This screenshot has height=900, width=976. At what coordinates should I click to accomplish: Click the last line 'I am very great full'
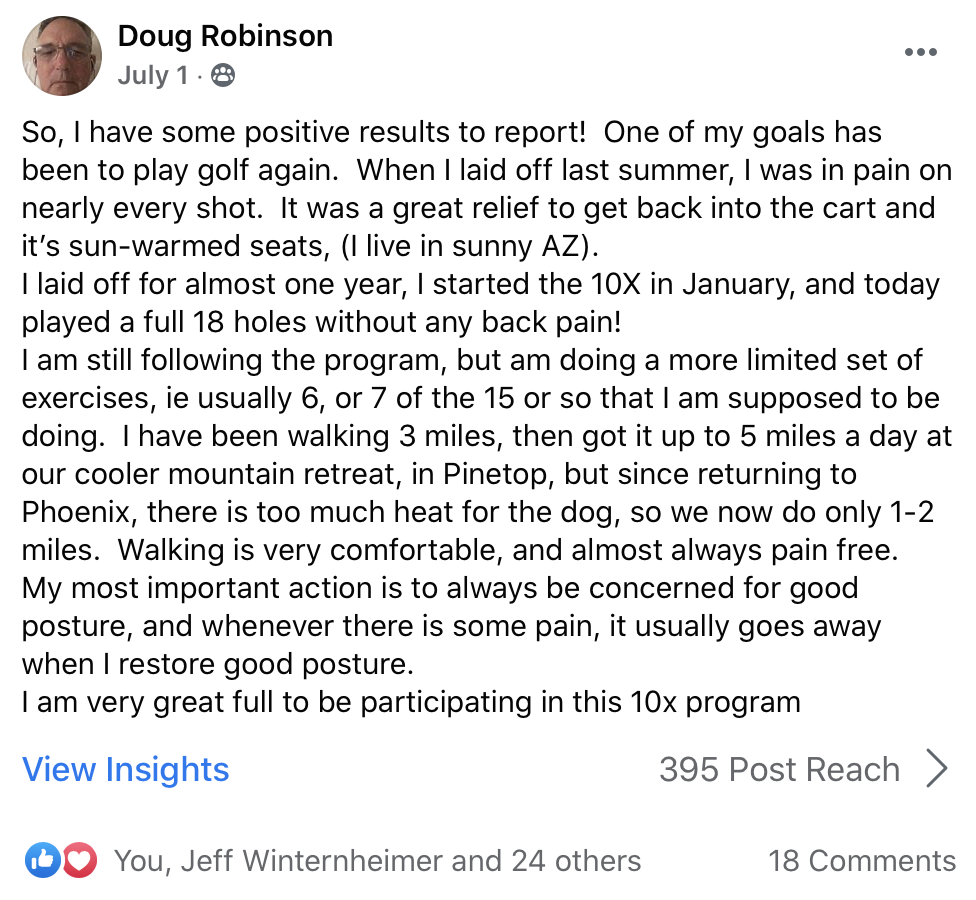click(x=411, y=703)
